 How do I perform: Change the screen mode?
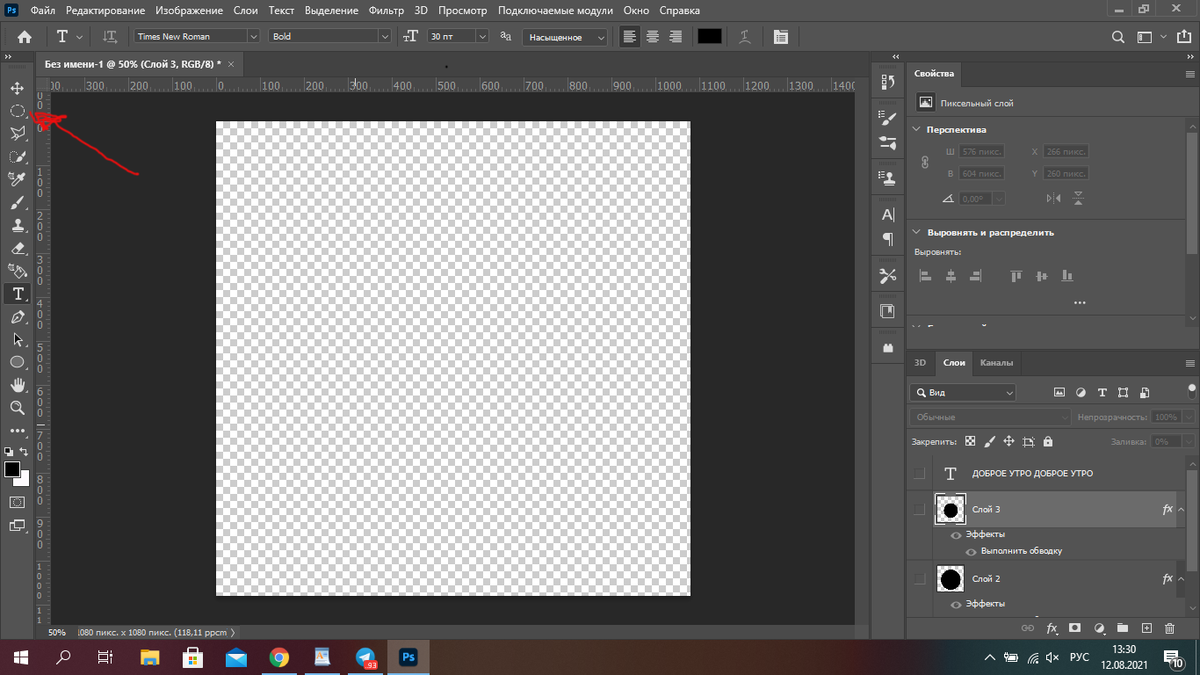coord(17,525)
